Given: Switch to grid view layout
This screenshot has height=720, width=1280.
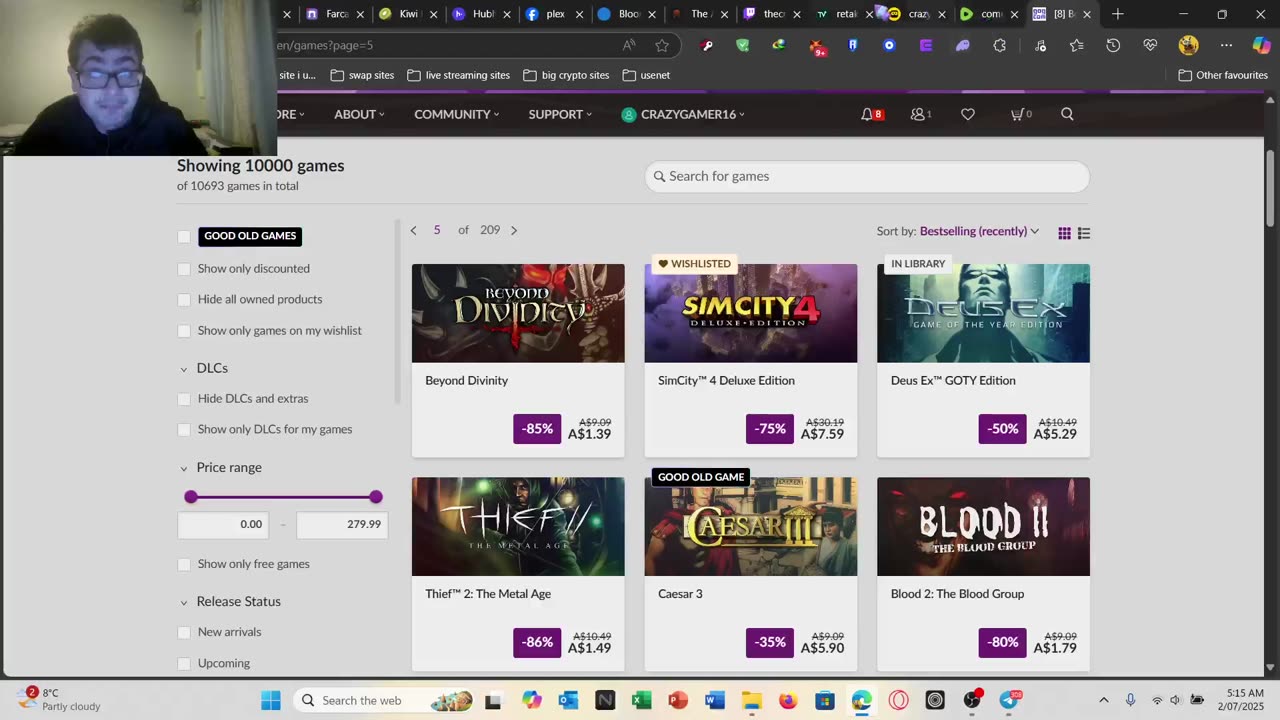Looking at the screenshot, I should click(x=1064, y=233).
